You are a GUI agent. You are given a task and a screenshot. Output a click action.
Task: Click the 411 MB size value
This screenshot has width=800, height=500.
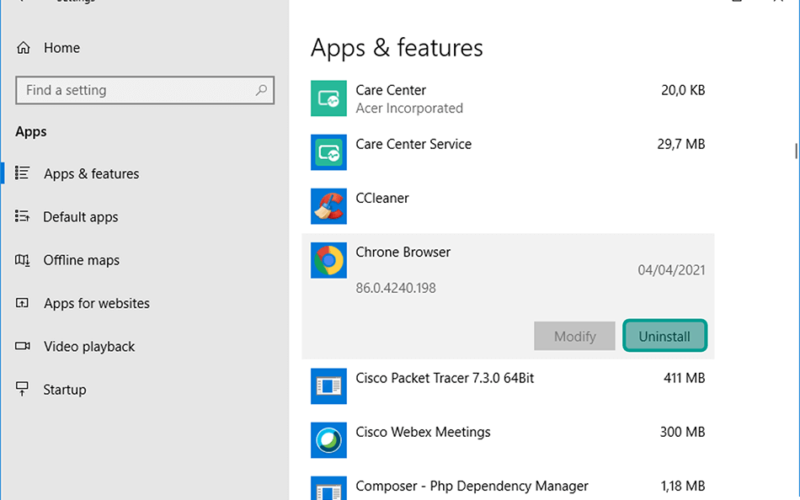[684, 378]
